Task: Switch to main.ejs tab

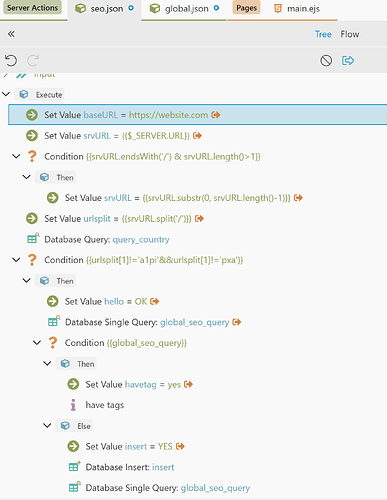Action: click(x=297, y=9)
